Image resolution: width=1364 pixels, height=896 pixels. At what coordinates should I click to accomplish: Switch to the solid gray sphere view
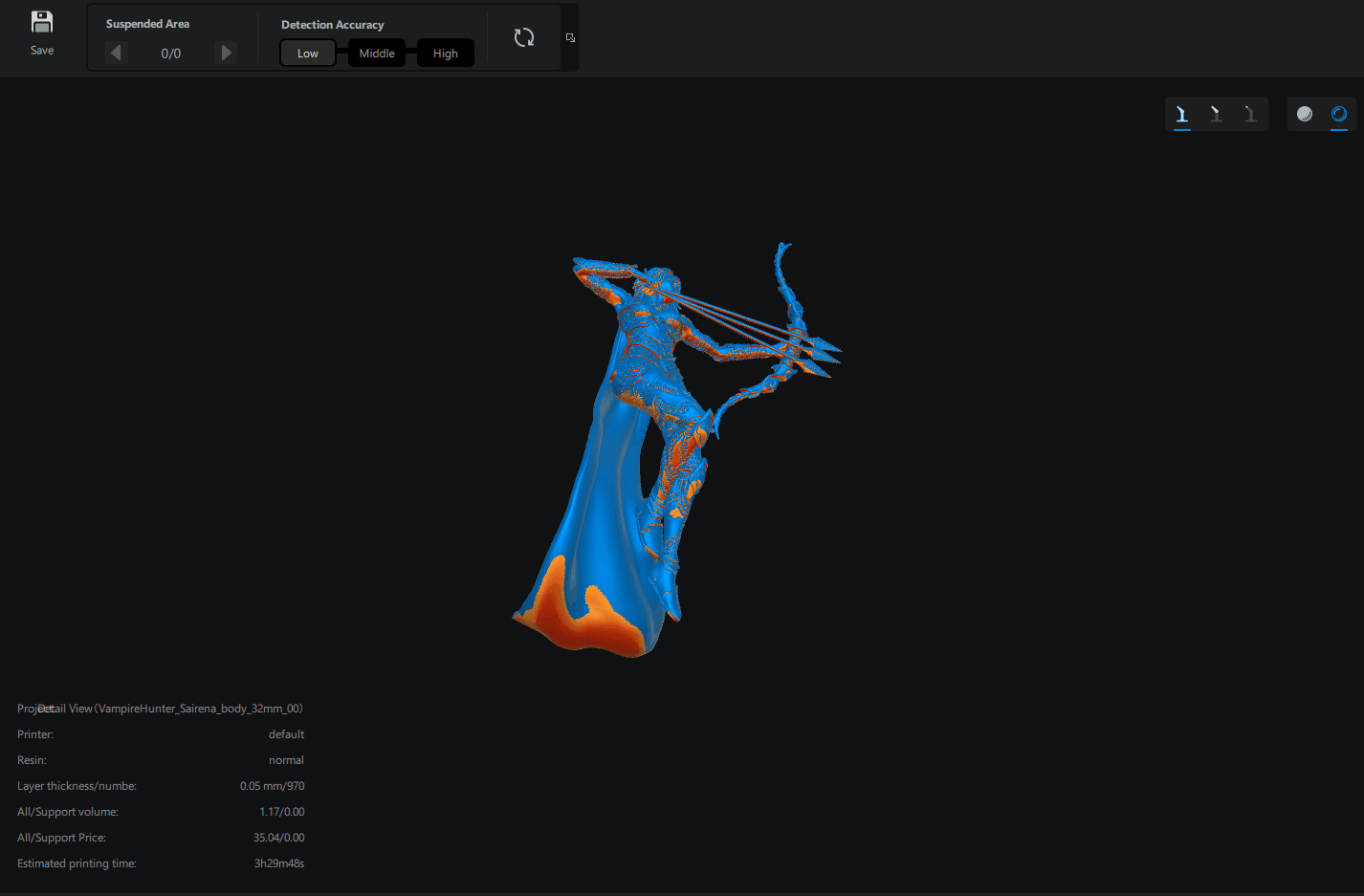click(x=1305, y=114)
